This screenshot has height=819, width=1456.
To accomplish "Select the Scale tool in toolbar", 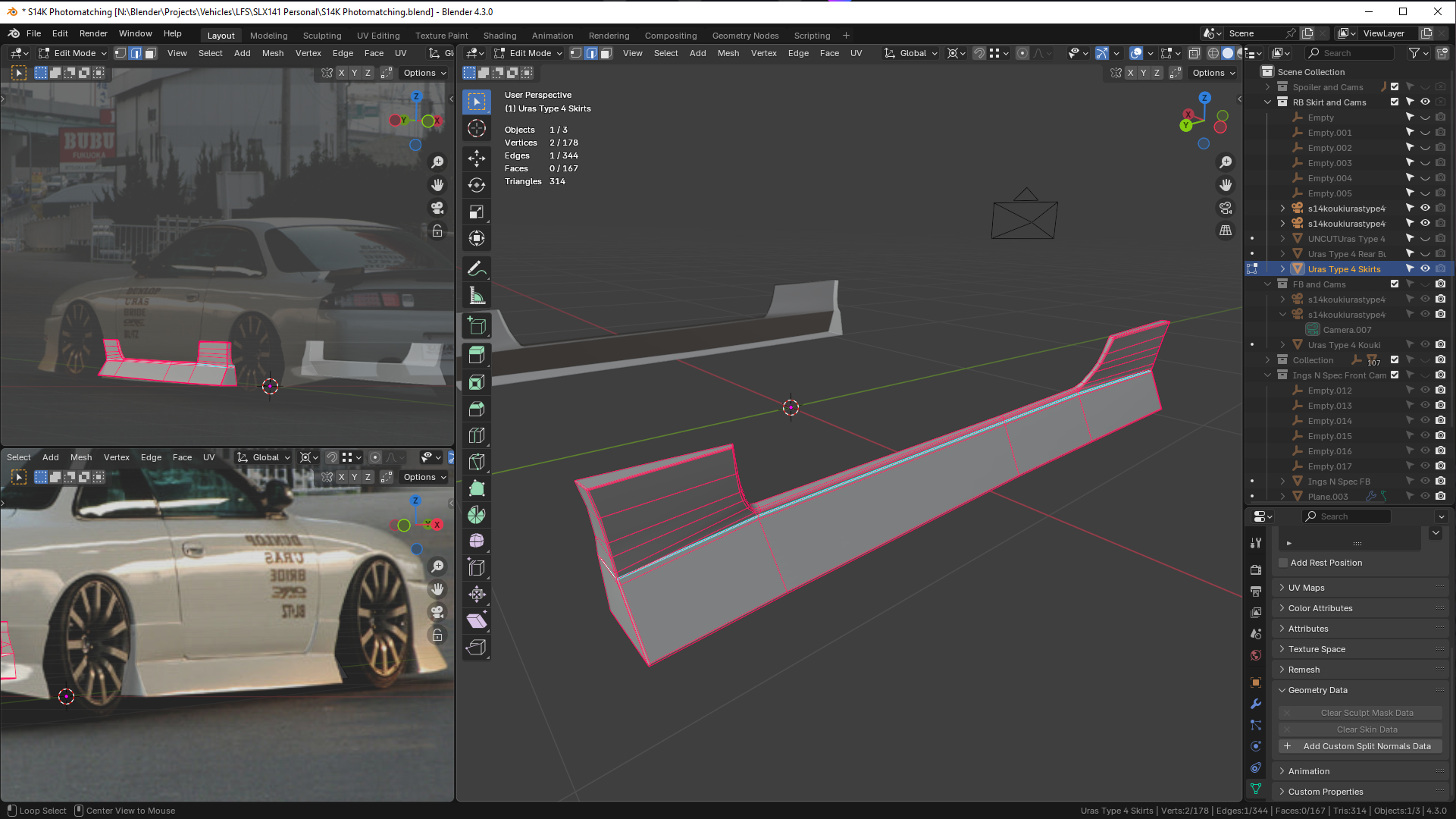I will click(477, 212).
